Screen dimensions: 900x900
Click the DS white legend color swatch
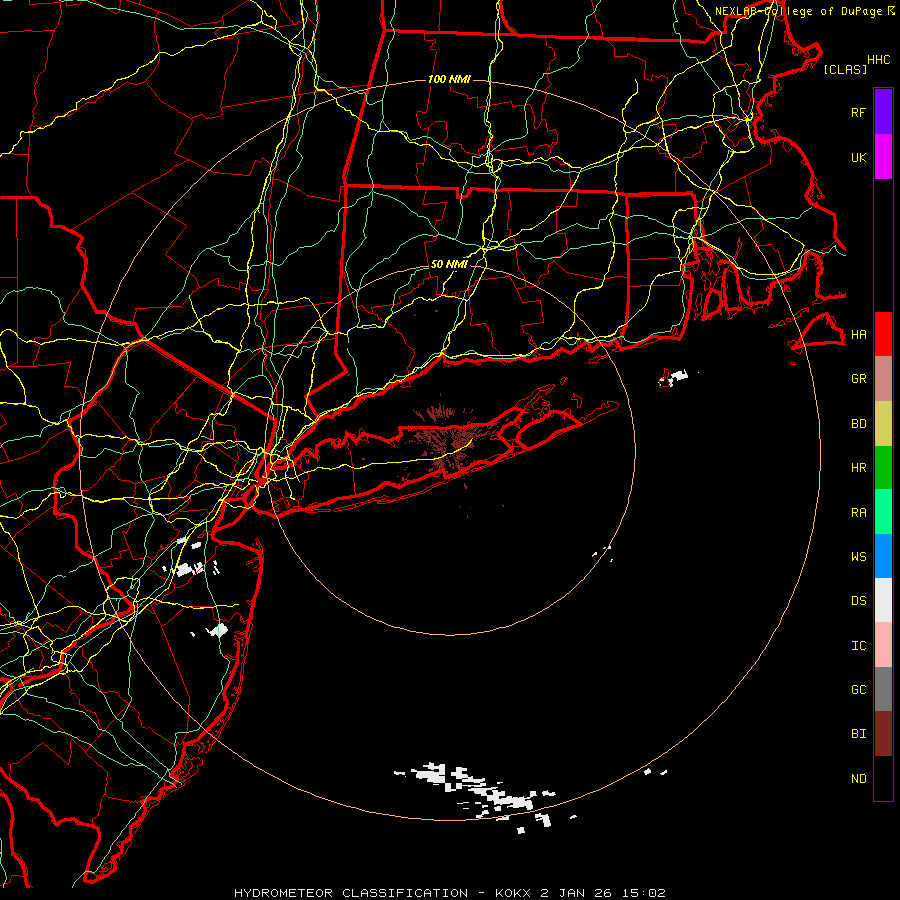tap(883, 600)
